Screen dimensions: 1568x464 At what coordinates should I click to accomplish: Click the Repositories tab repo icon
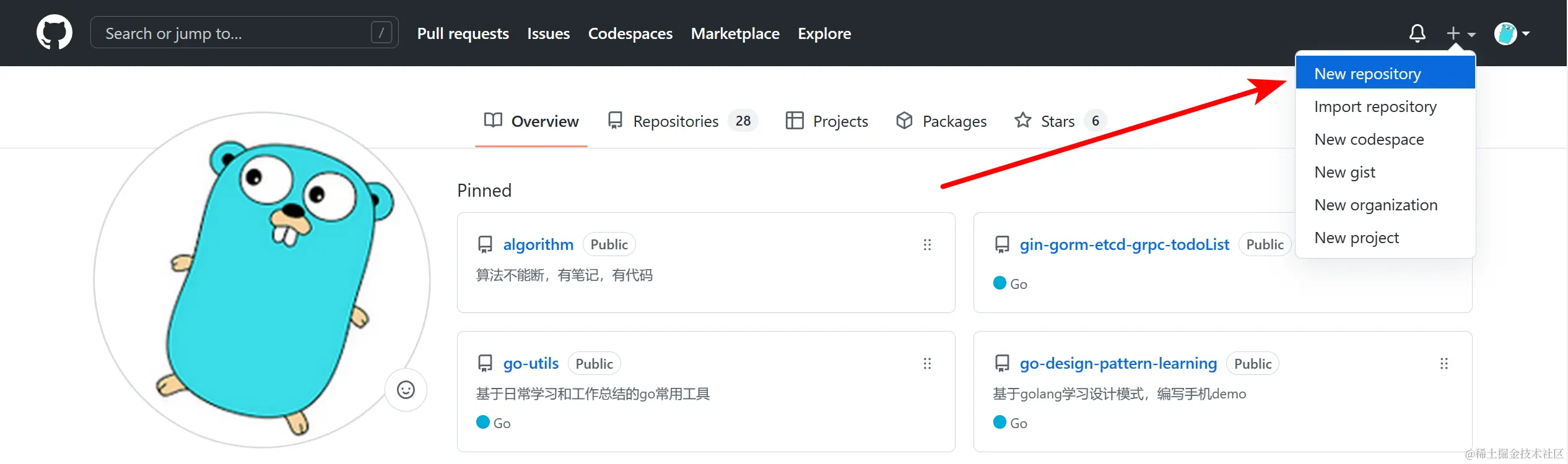[615, 121]
